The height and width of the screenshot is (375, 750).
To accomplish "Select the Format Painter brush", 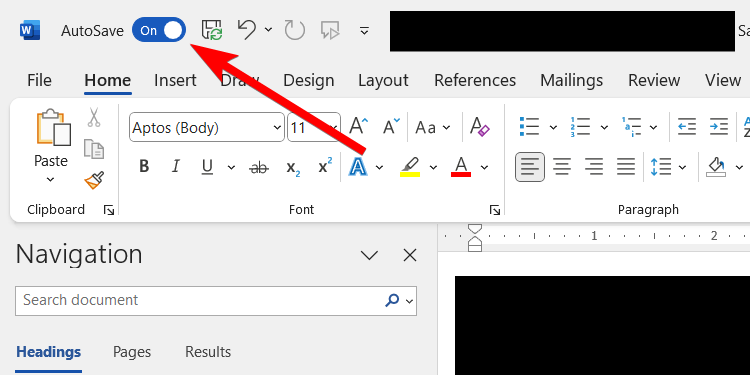I will [x=94, y=180].
